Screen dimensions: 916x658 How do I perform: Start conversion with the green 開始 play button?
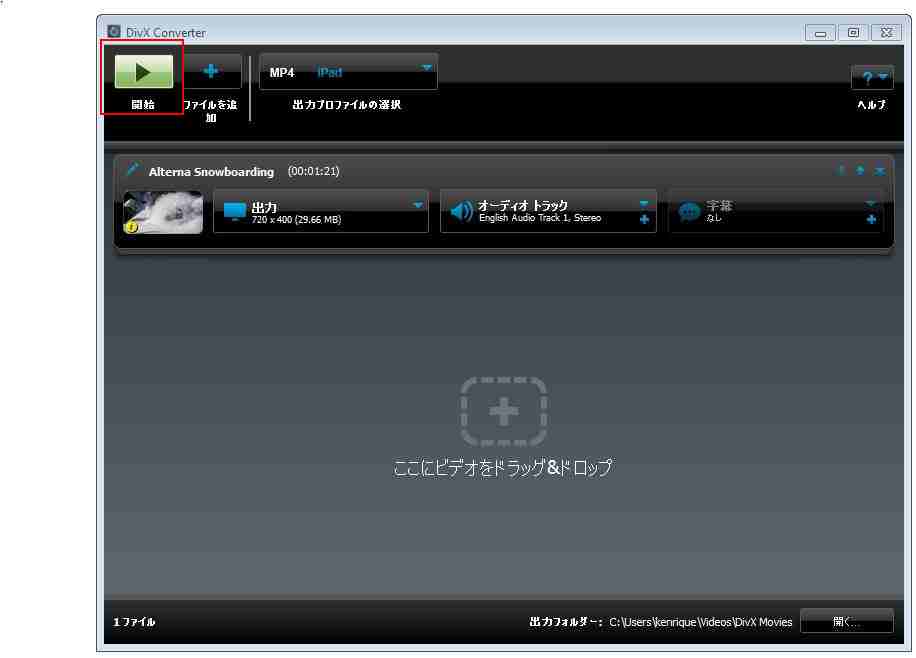(x=144, y=71)
